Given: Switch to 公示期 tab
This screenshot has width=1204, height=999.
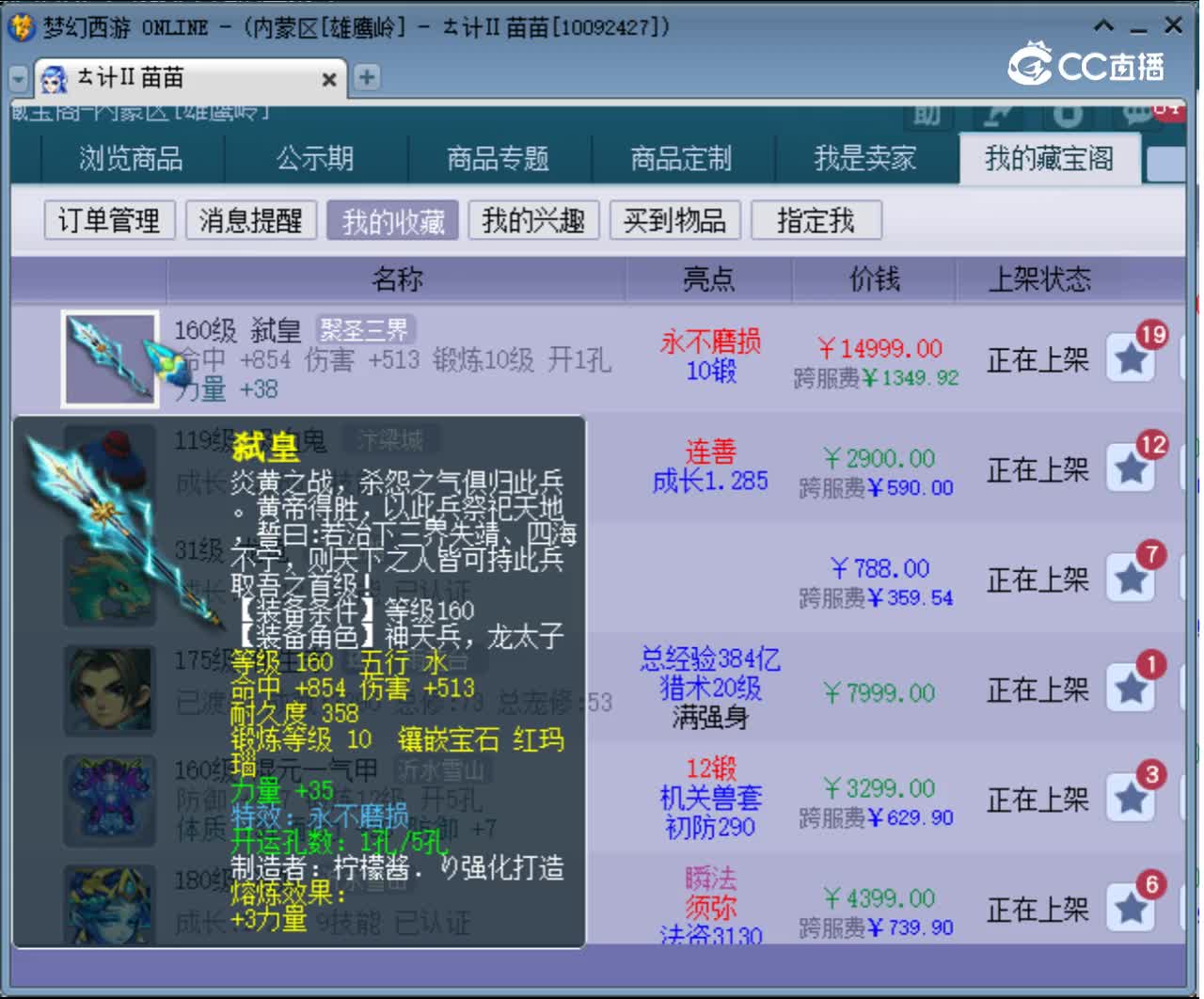Looking at the screenshot, I should click(x=315, y=158).
